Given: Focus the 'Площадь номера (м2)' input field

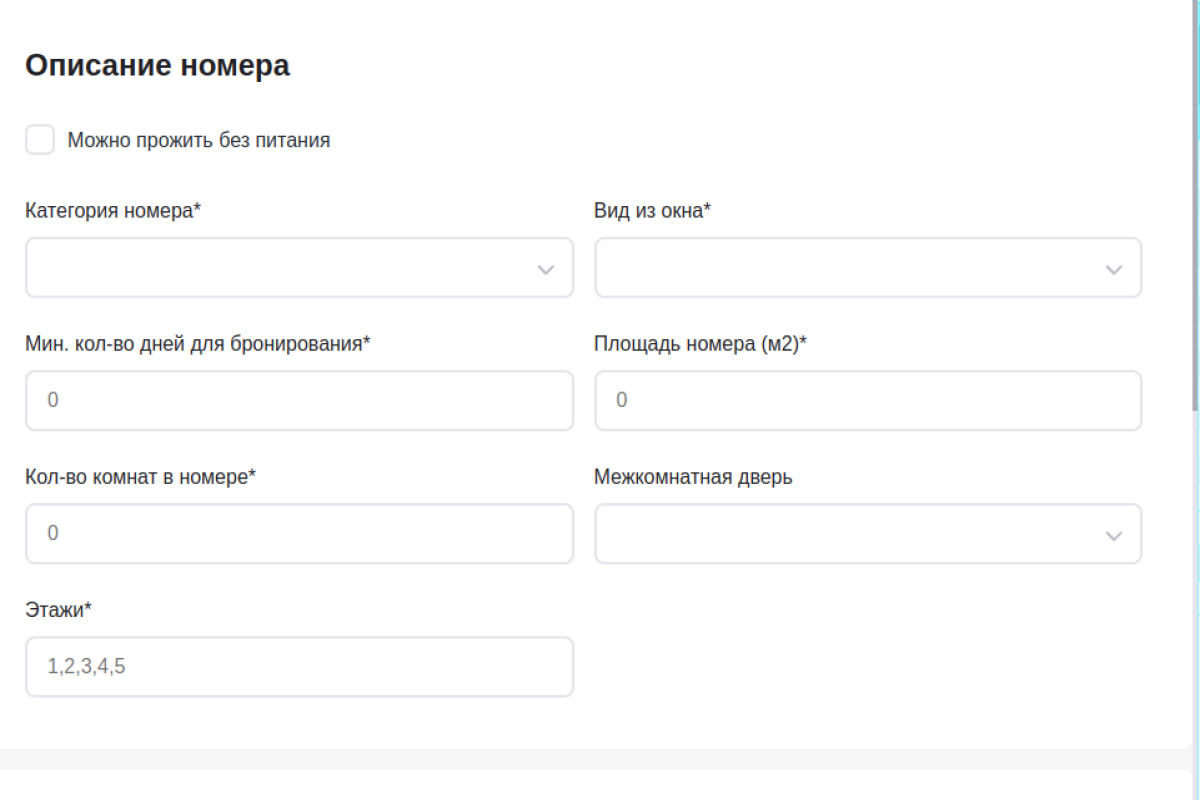Looking at the screenshot, I should tap(868, 401).
